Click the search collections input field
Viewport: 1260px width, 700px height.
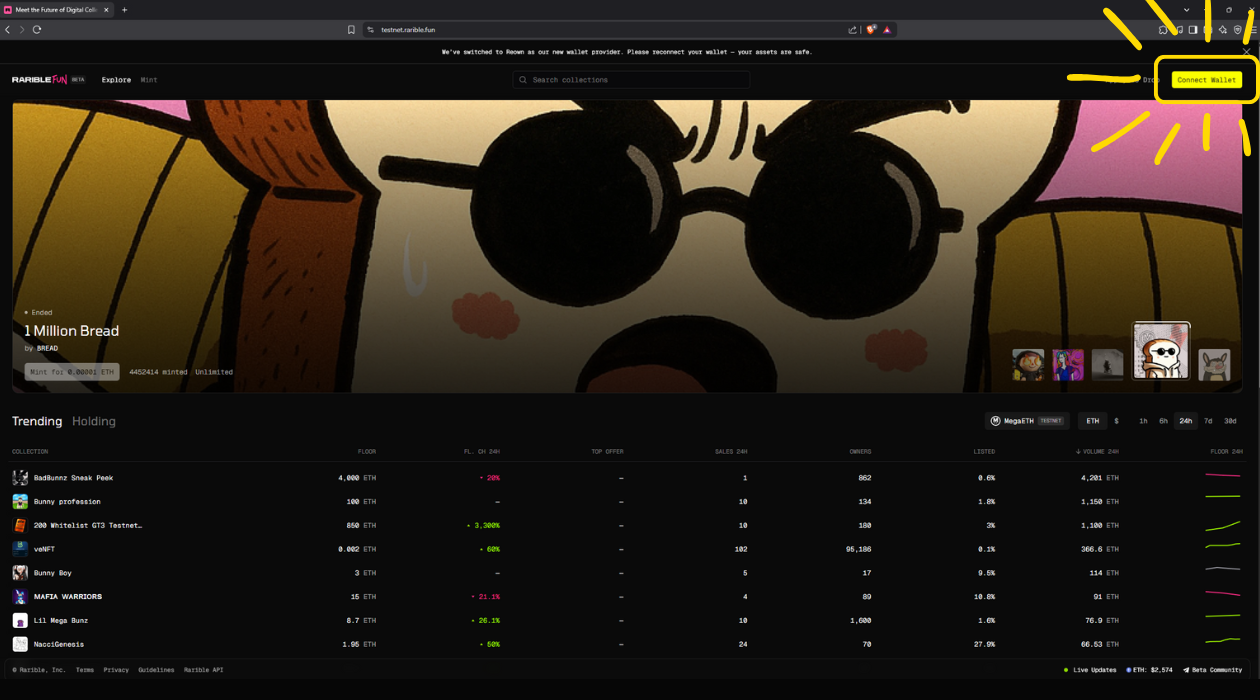(x=632, y=80)
